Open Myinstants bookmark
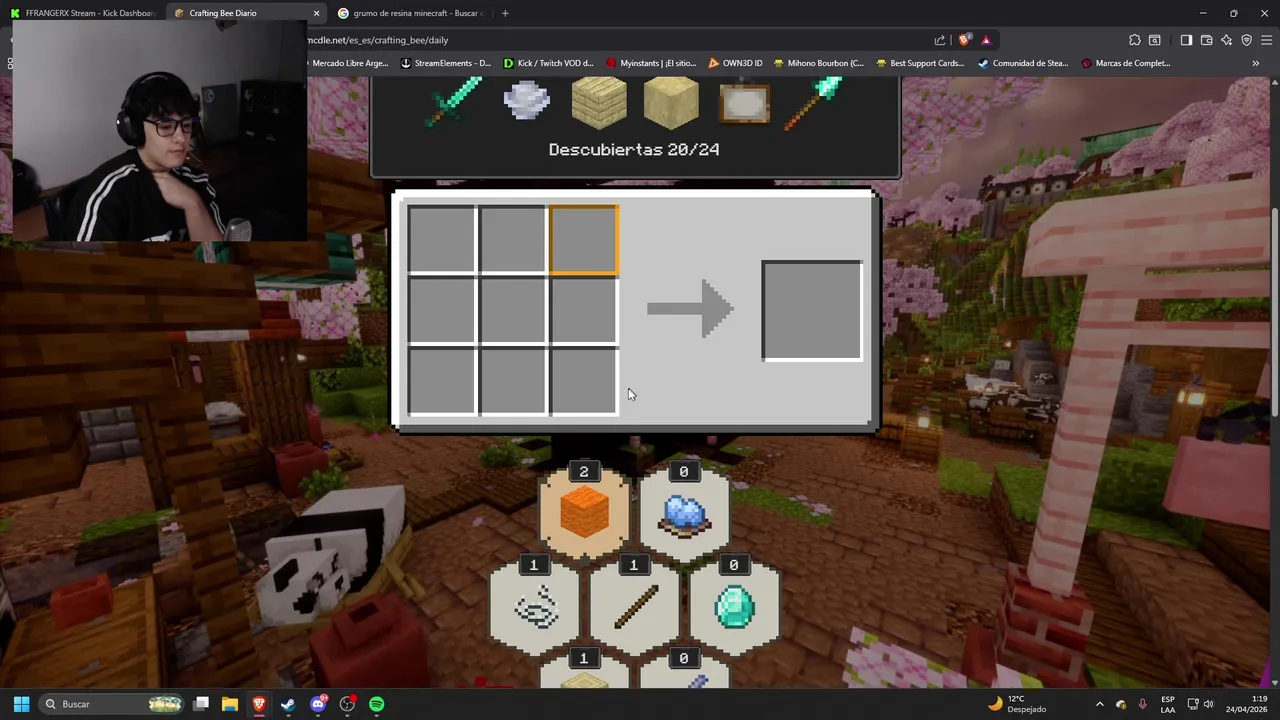Viewport: 1280px width, 720px height. click(651, 63)
